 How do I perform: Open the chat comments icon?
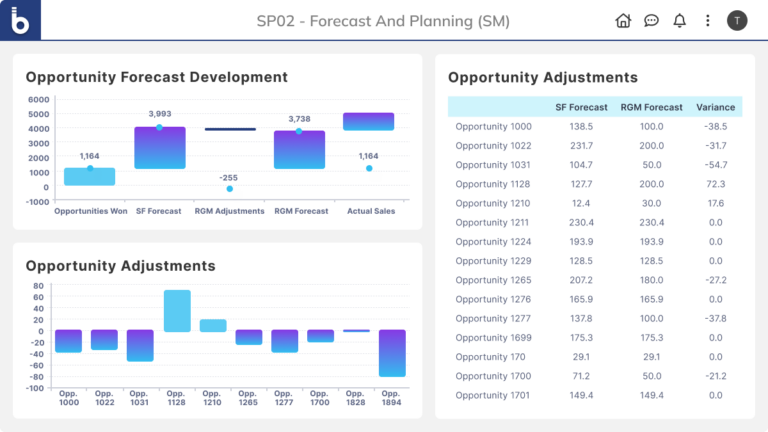(x=651, y=21)
